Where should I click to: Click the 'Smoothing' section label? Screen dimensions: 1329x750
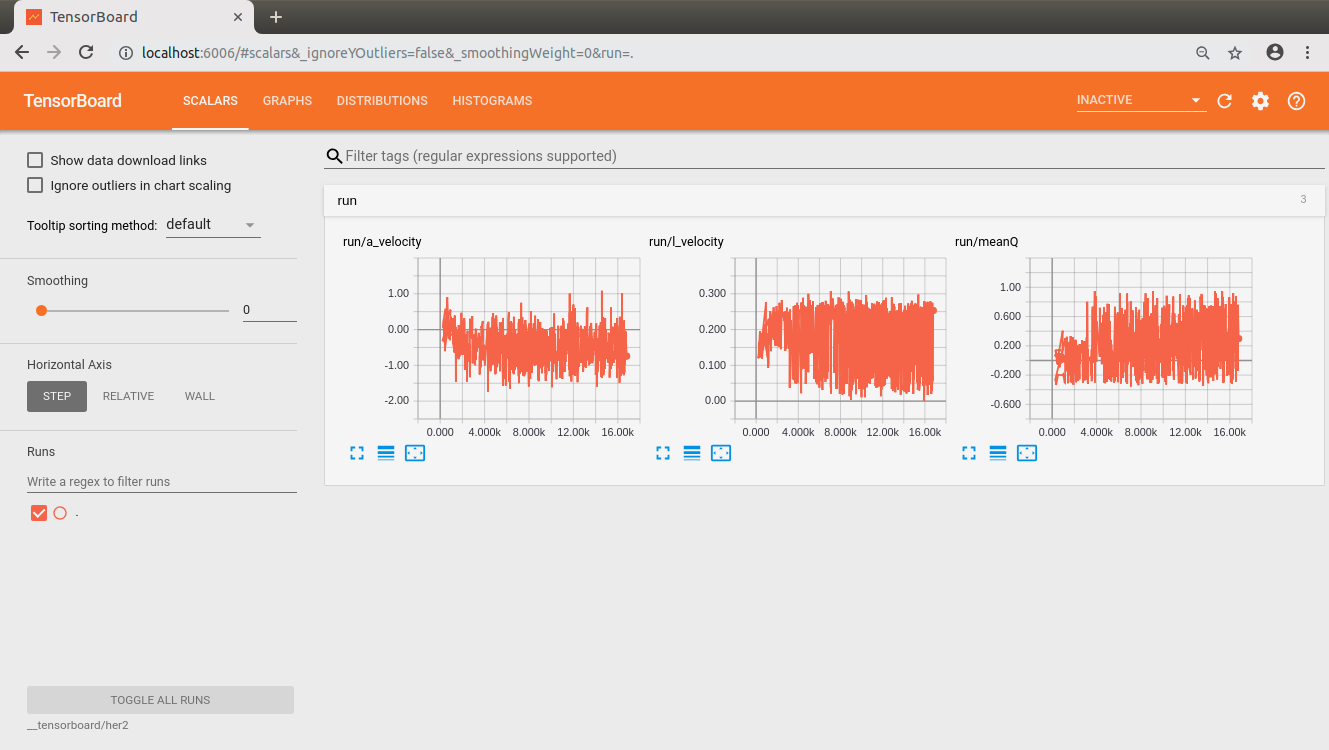pos(57,281)
